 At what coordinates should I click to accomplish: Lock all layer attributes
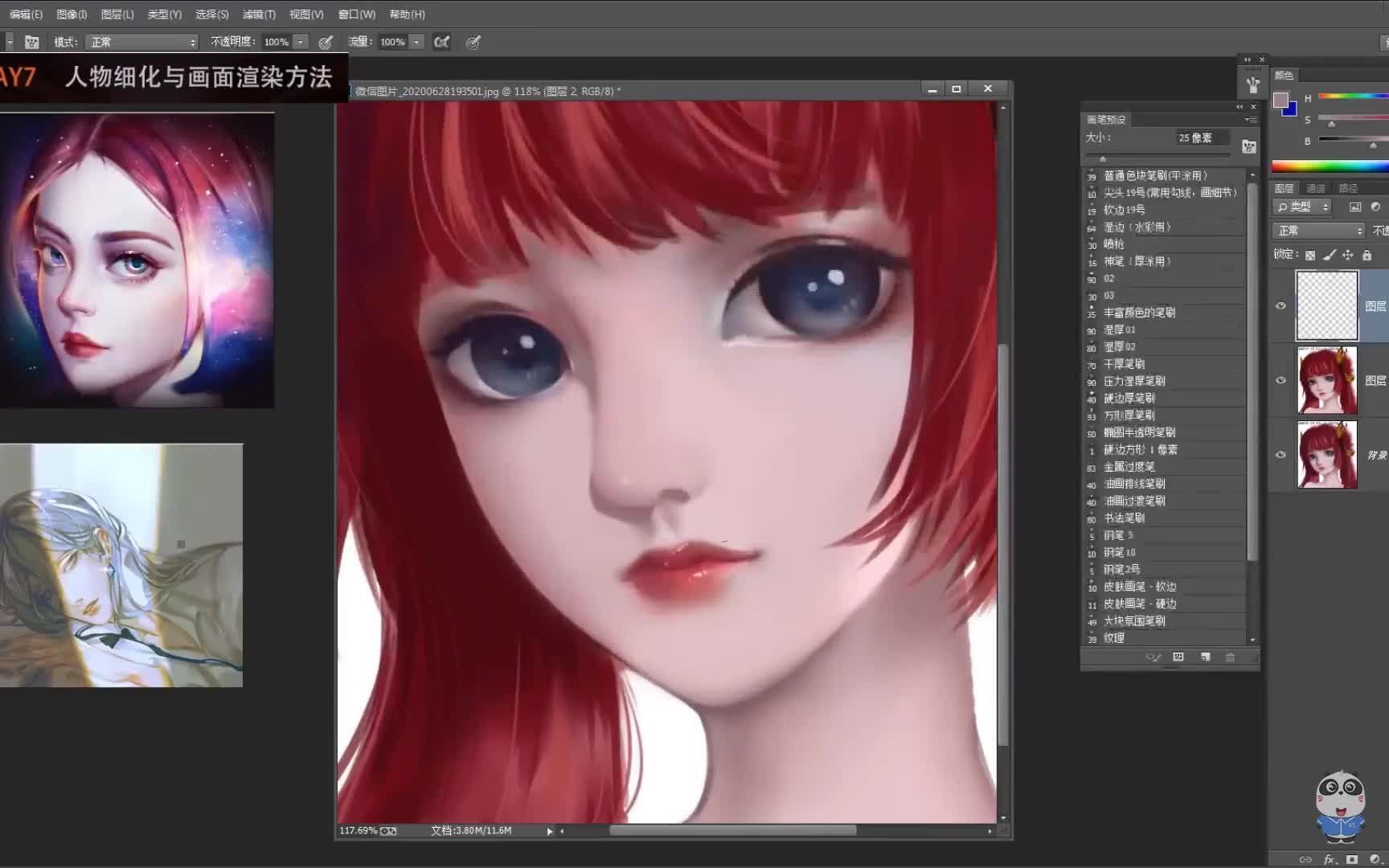click(x=1366, y=256)
